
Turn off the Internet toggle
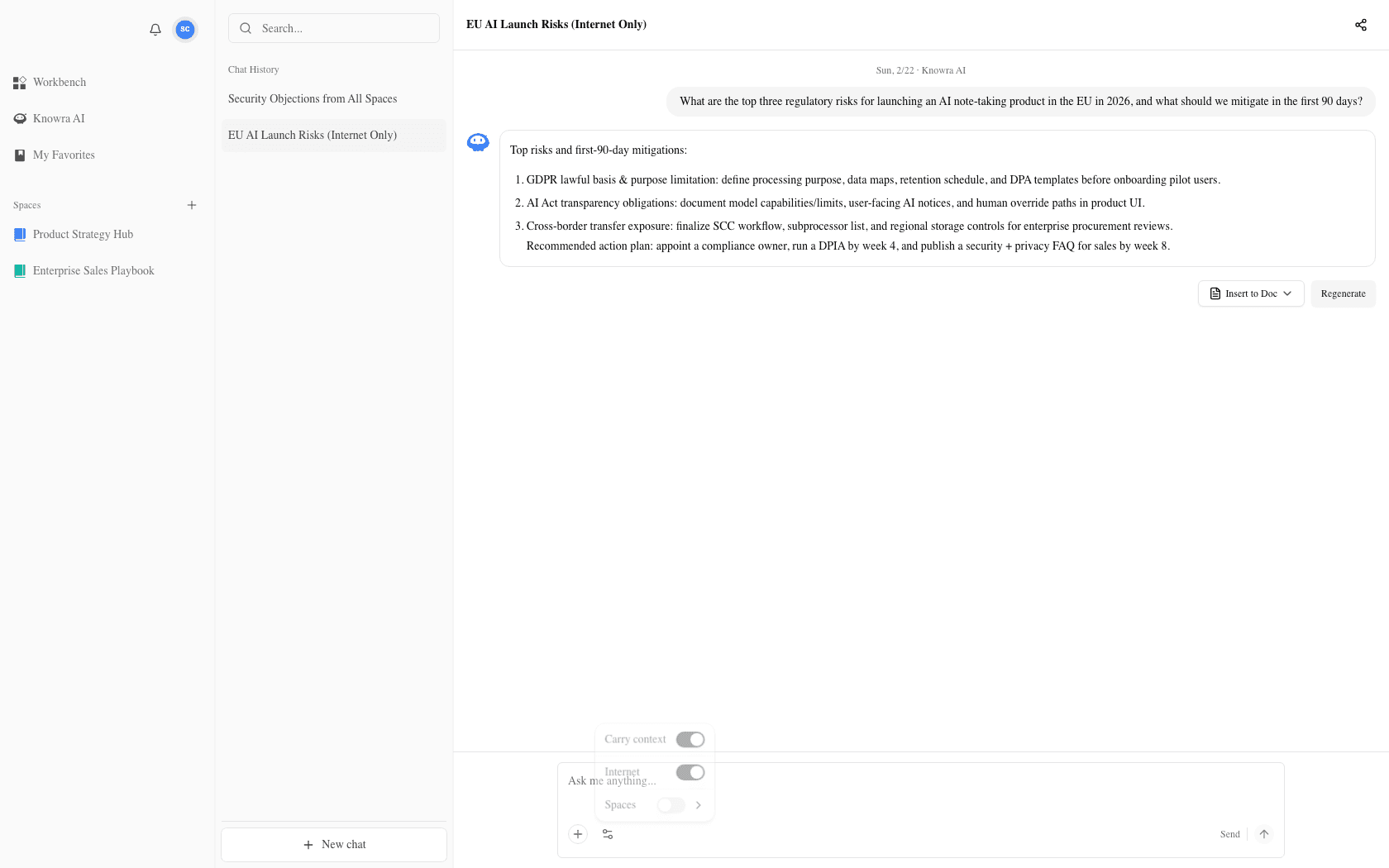690,772
